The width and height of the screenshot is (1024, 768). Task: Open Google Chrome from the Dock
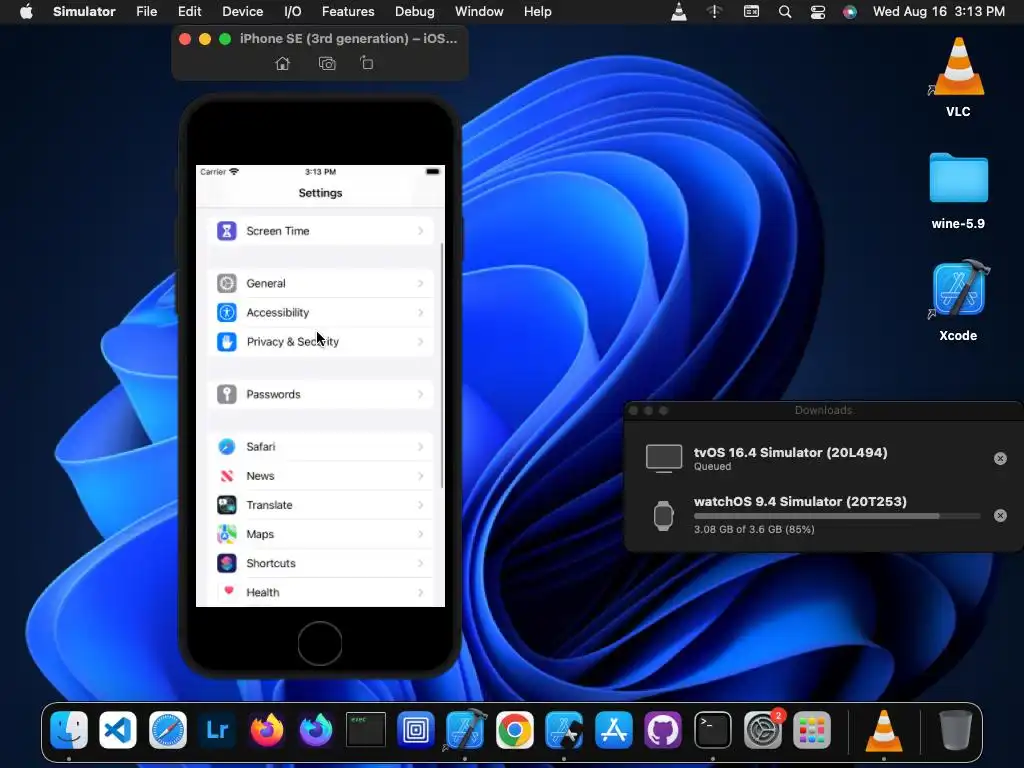515,729
